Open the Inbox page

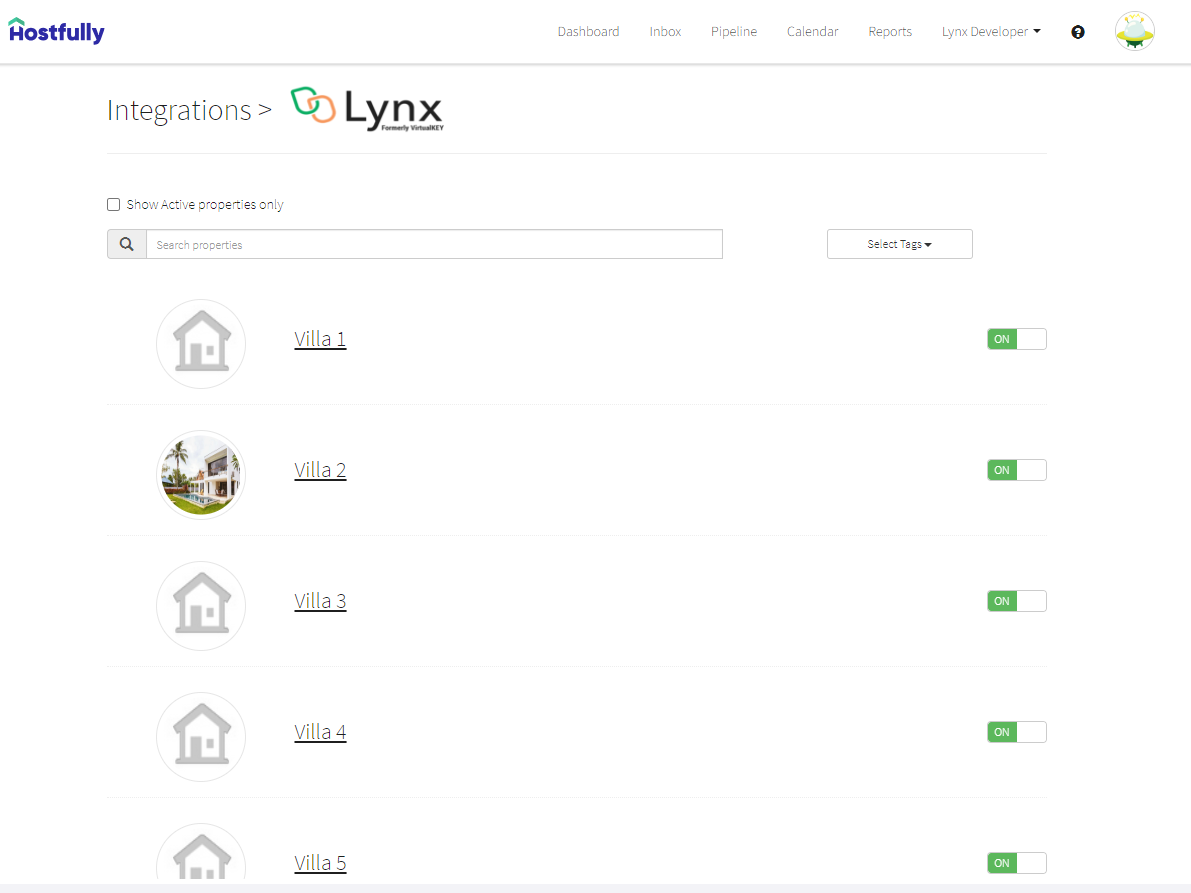[x=665, y=31]
